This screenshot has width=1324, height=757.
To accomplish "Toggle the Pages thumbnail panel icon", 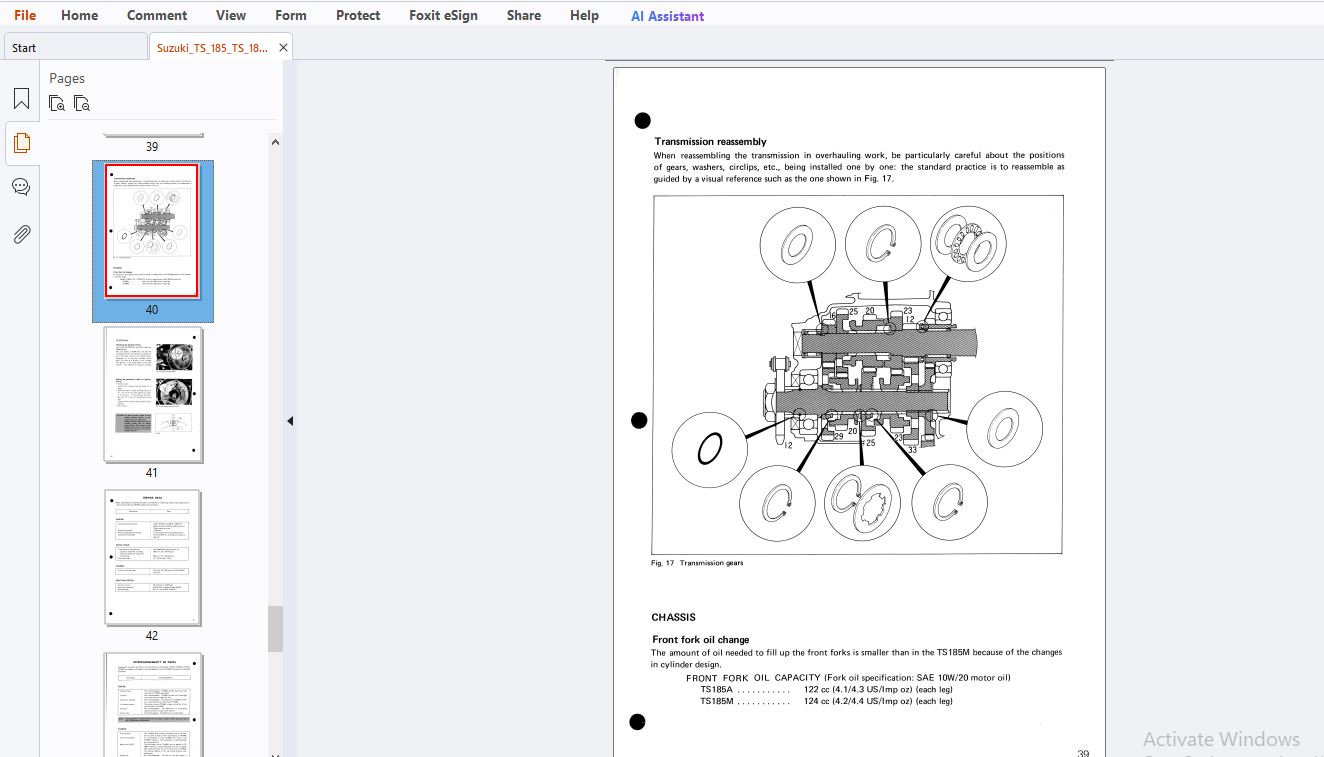I will [x=21, y=143].
